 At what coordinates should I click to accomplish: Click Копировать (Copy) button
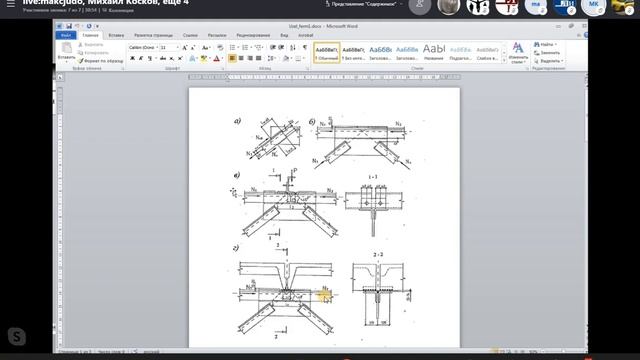pos(93,53)
